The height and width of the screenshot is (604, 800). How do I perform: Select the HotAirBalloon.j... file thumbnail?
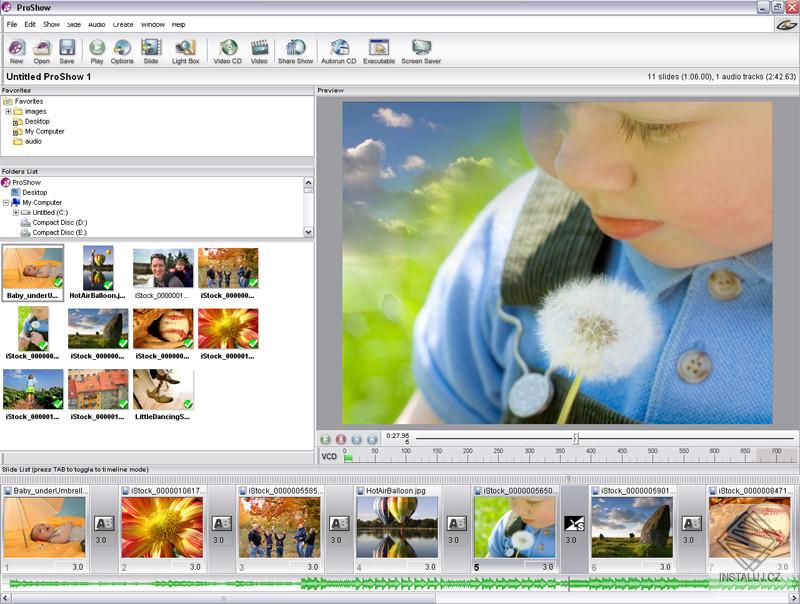(97, 273)
